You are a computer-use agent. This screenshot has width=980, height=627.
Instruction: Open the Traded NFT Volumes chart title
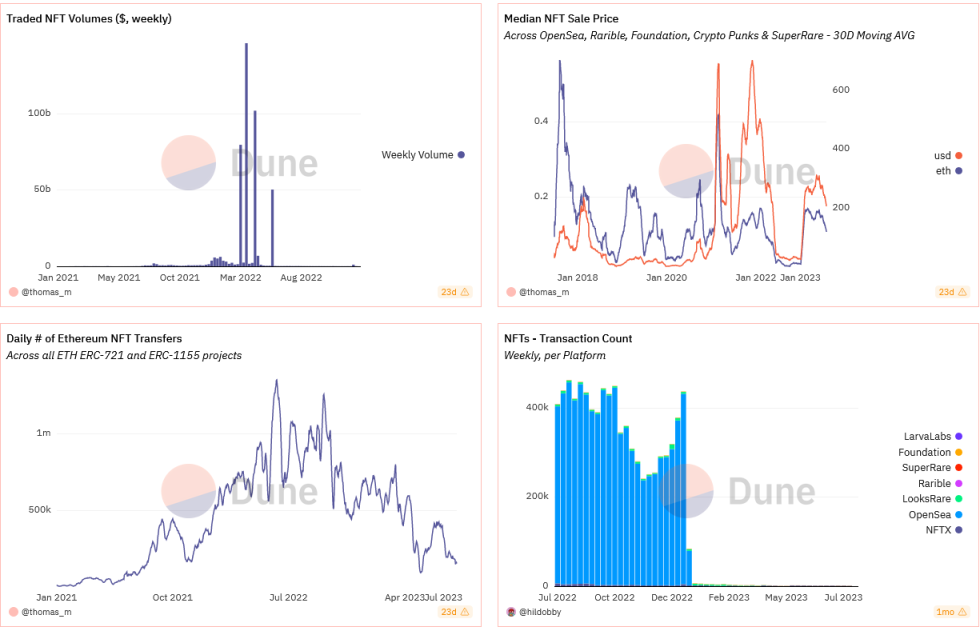coord(89,19)
